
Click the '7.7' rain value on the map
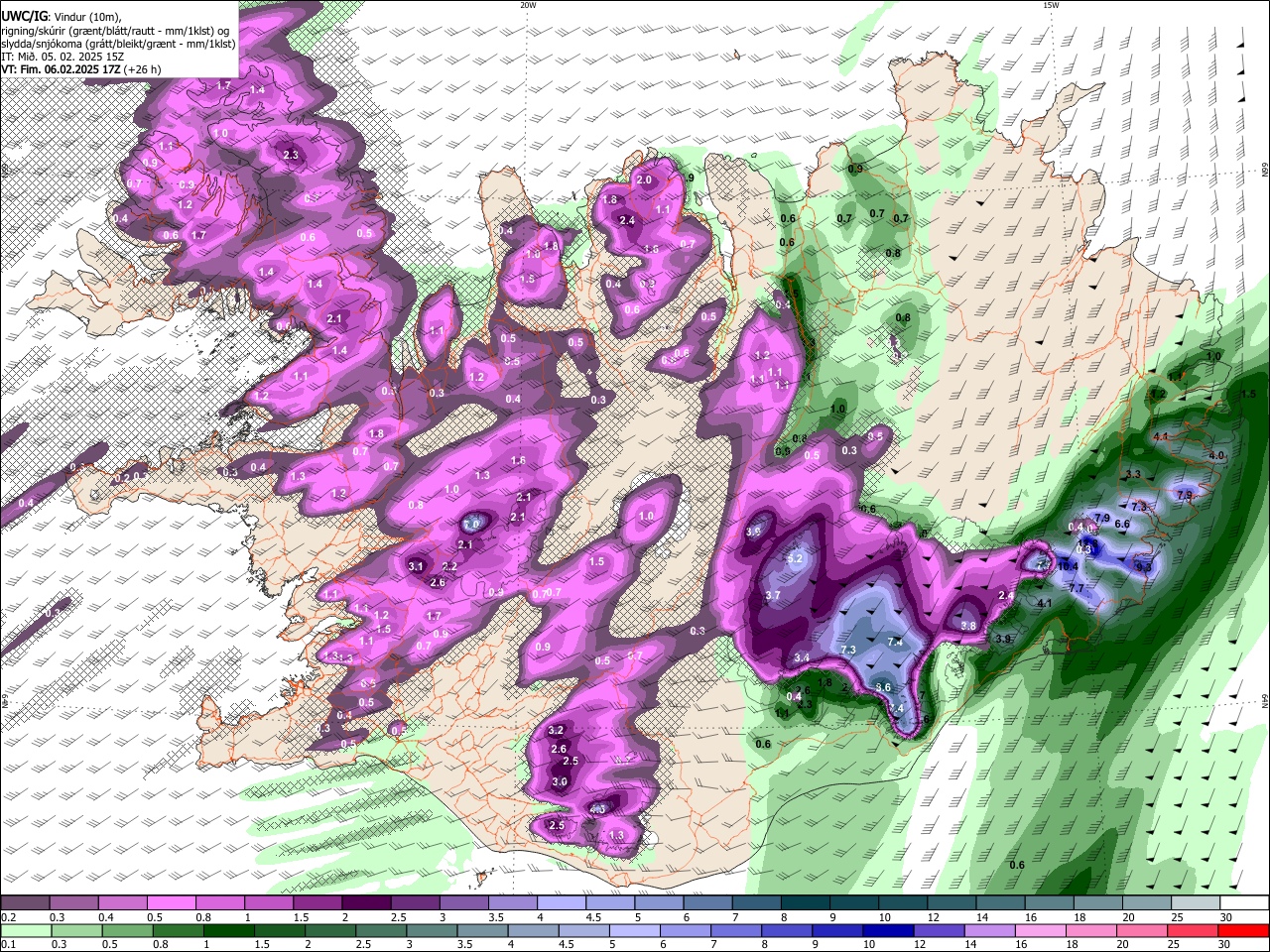tap(1076, 588)
